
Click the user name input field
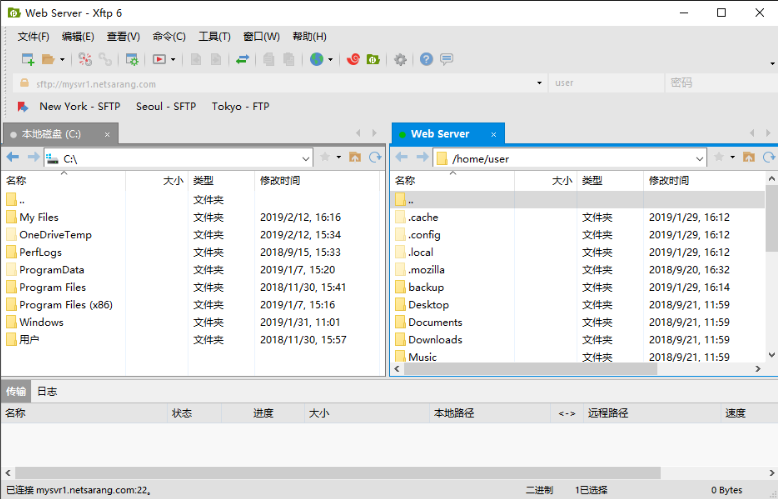pyautogui.click(x=606, y=83)
